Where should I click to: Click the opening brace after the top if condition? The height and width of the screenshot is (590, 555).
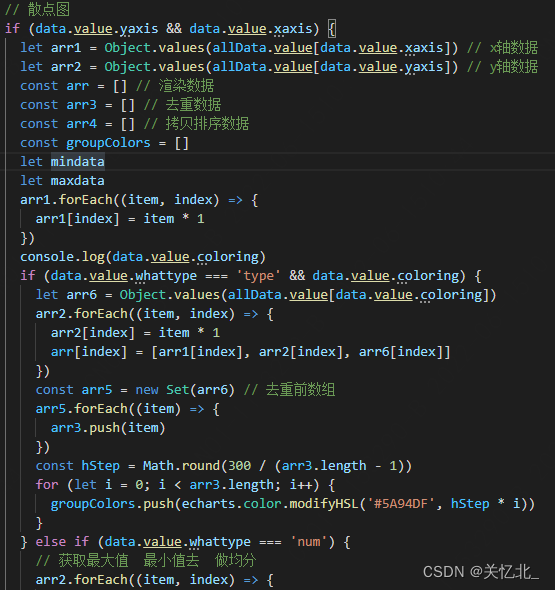[x=331, y=29]
